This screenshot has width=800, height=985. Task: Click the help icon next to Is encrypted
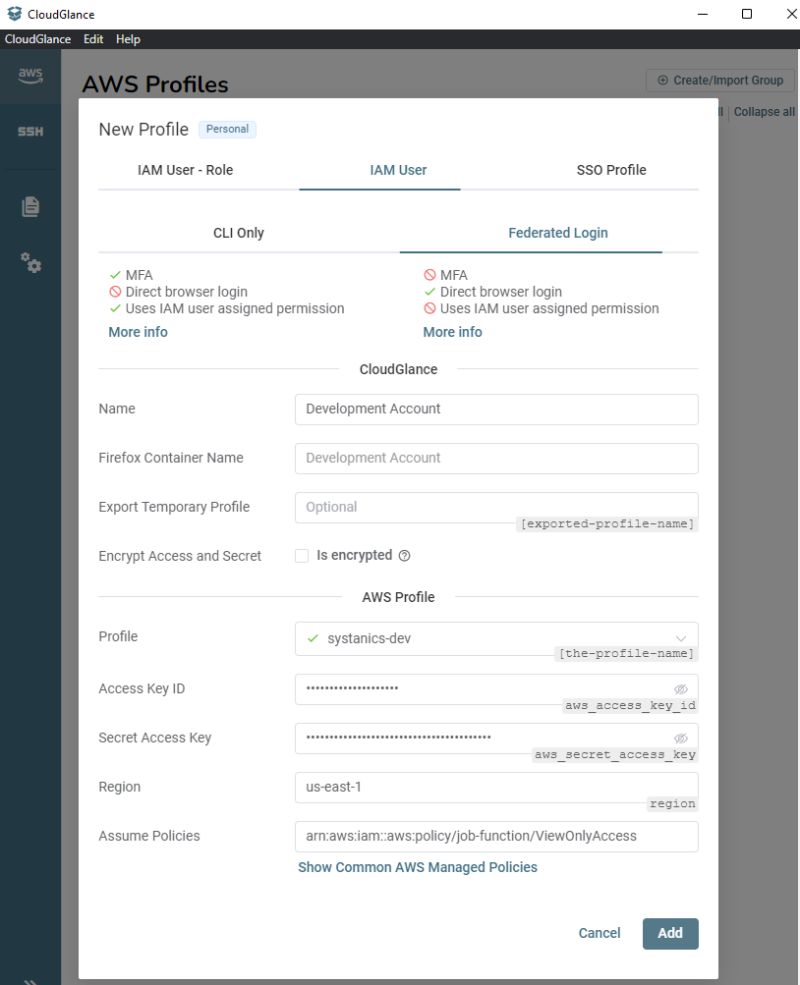click(402, 556)
